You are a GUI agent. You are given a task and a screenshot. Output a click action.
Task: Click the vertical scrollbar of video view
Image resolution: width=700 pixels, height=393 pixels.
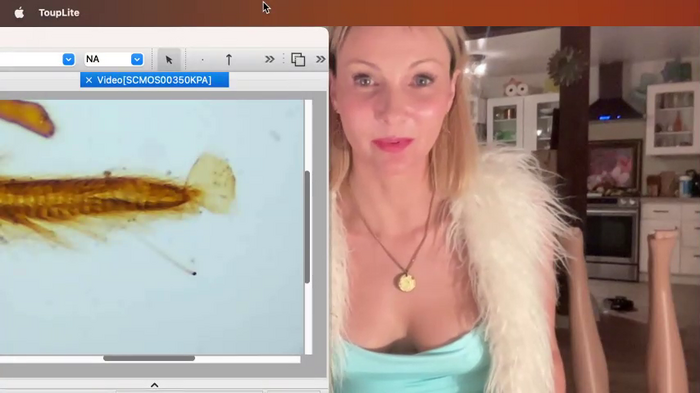click(307, 227)
